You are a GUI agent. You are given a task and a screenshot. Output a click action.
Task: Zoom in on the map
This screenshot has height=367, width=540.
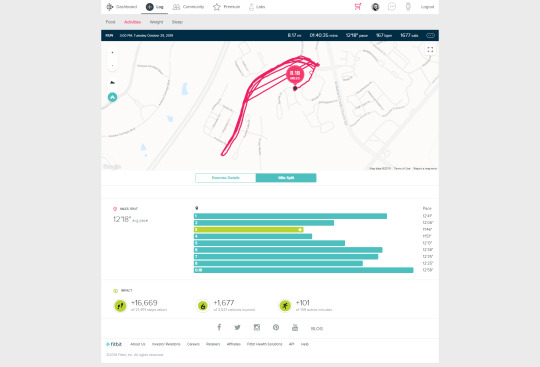[112, 53]
